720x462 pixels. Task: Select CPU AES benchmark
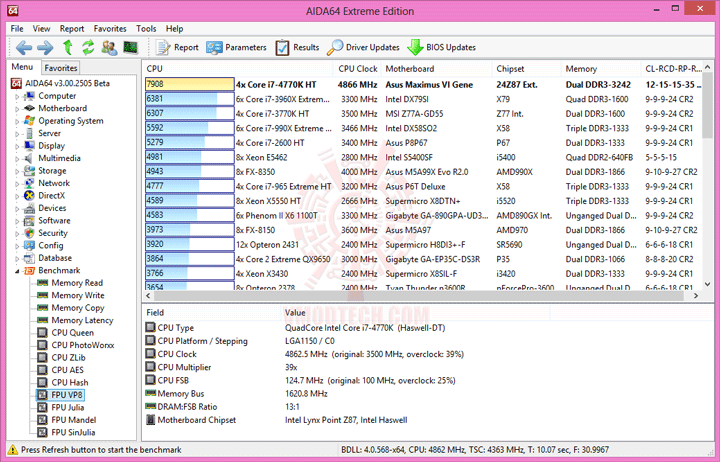click(68, 370)
